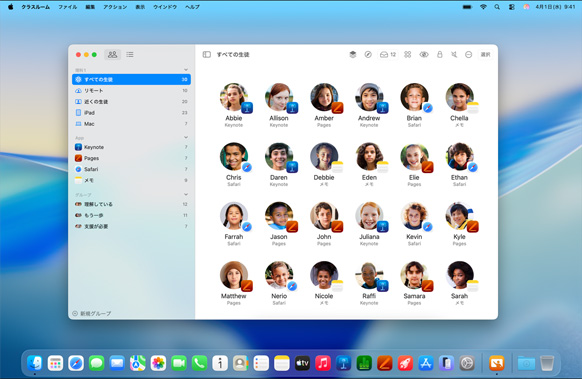Viewport: 582px width, 379px height.
Task: Select student Brian's avatar
Action: coord(414,97)
